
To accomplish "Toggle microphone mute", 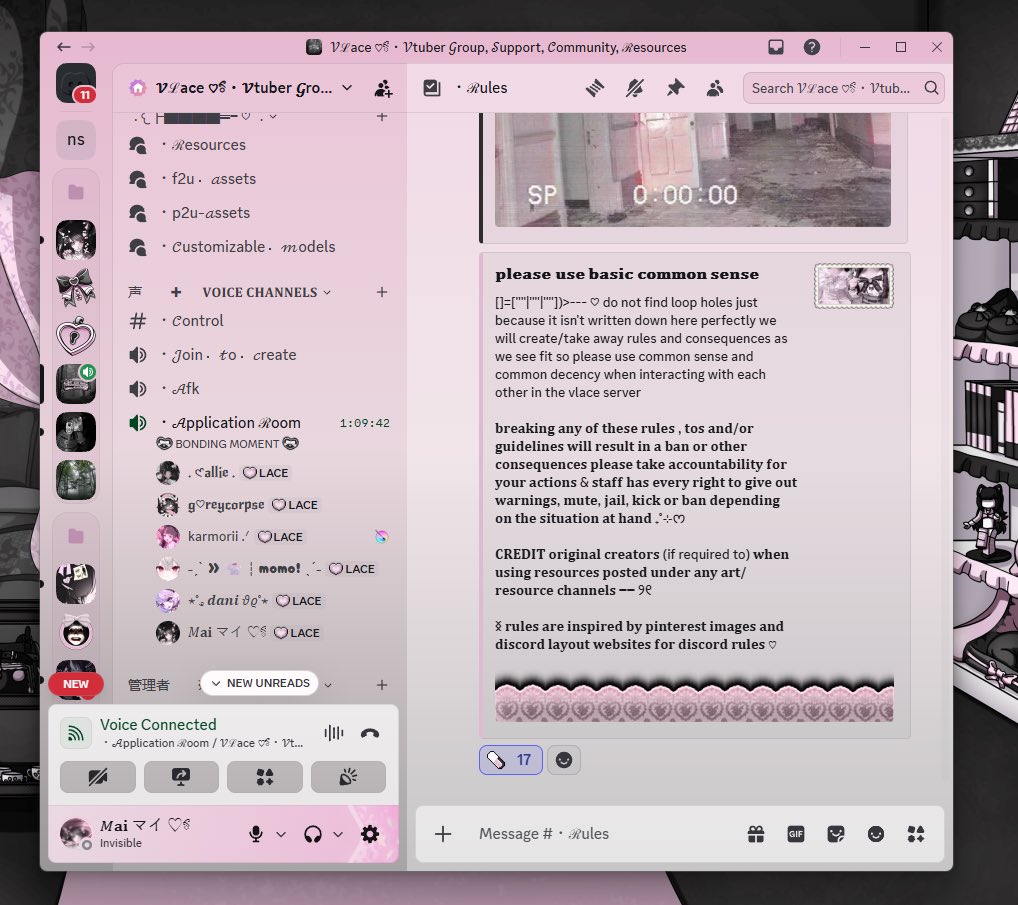I will tap(256, 834).
